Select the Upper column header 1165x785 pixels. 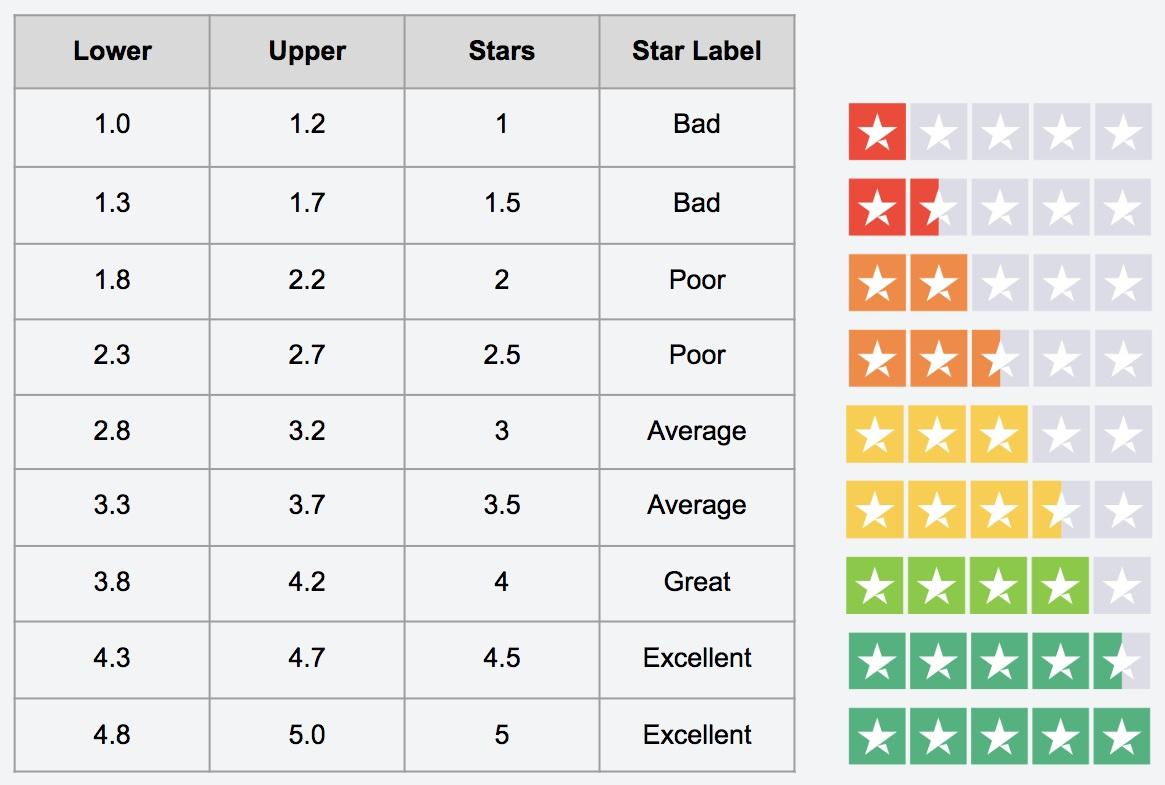pyautogui.click(x=307, y=51)
